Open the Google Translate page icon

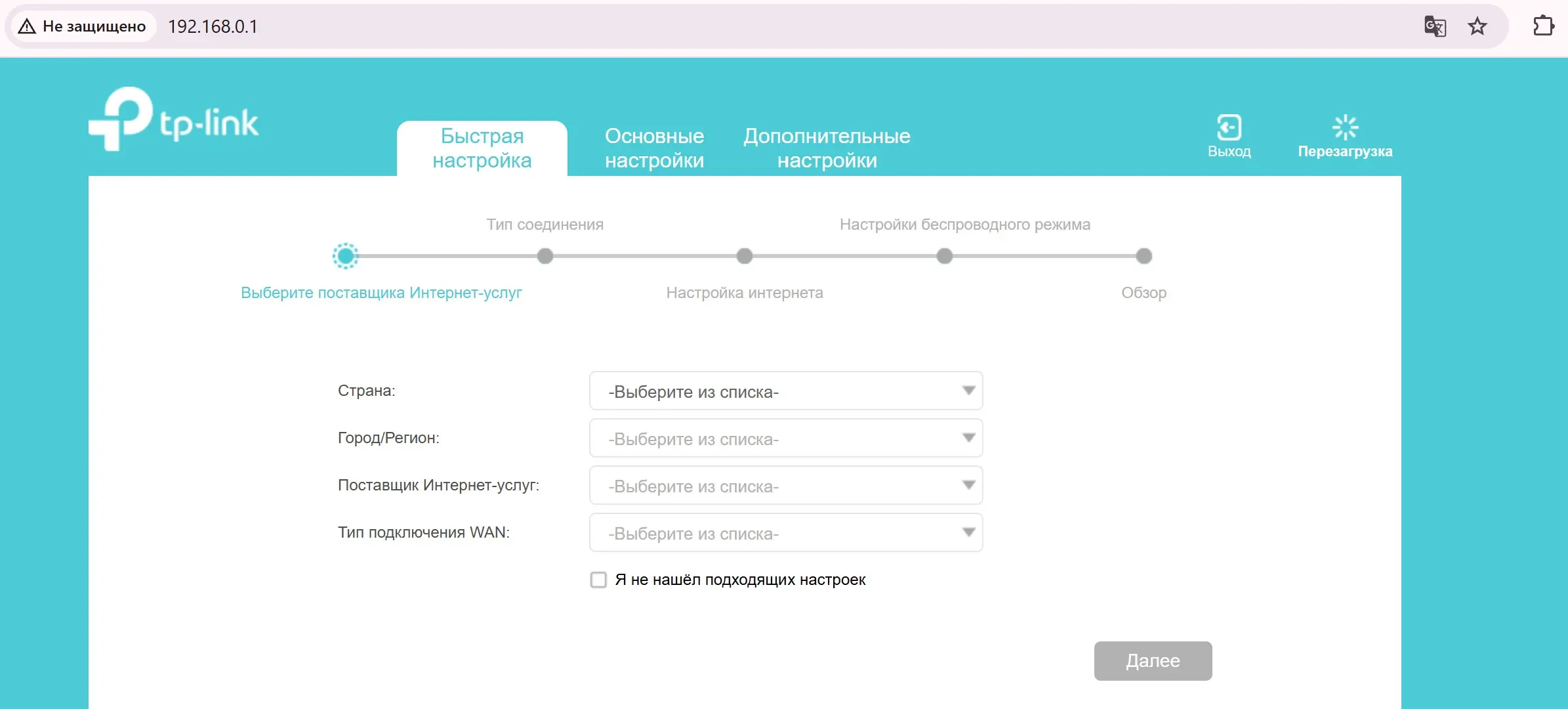[1435, 26]
